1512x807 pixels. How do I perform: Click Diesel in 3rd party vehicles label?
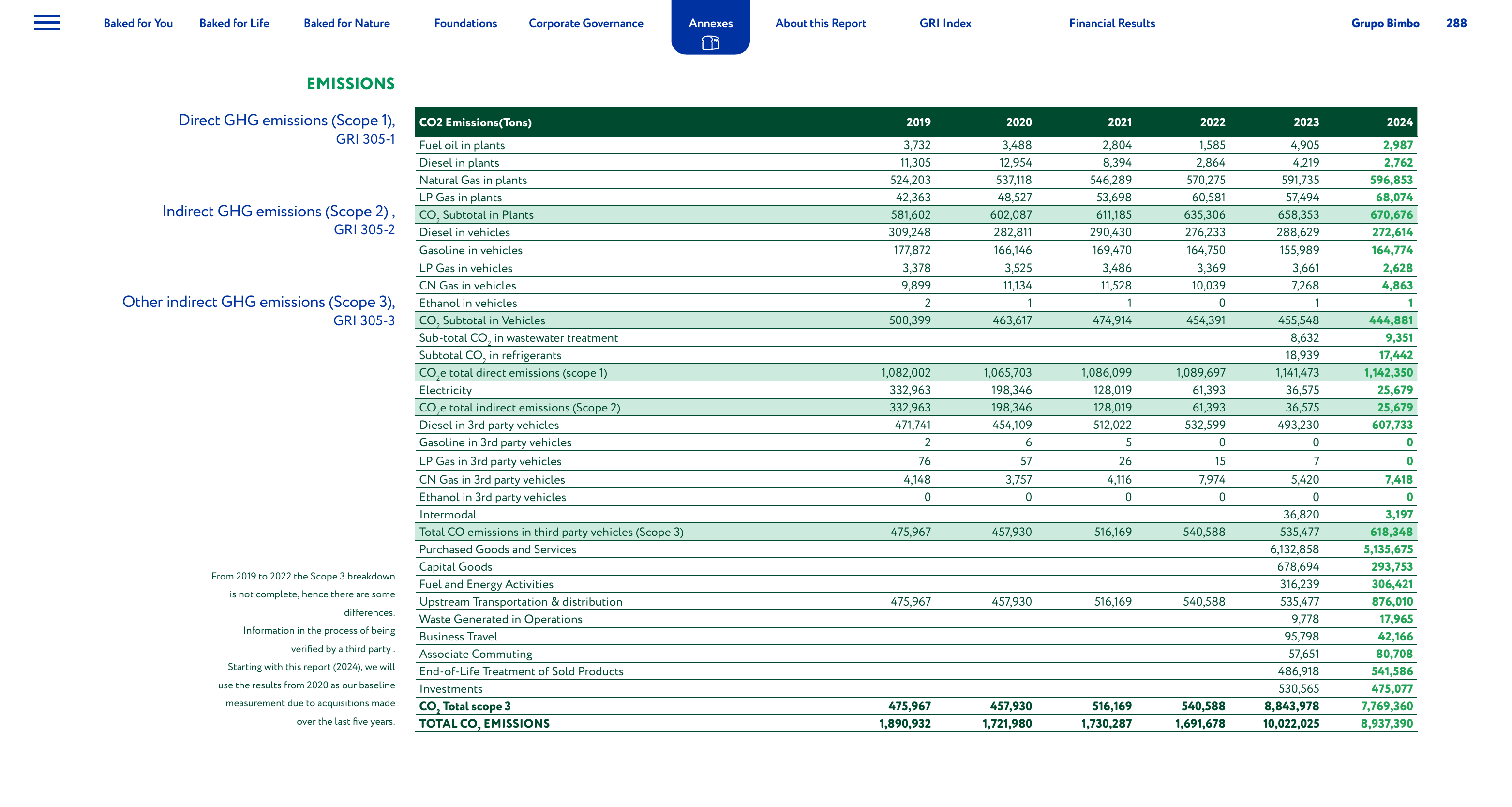click(x=488, y=425)
